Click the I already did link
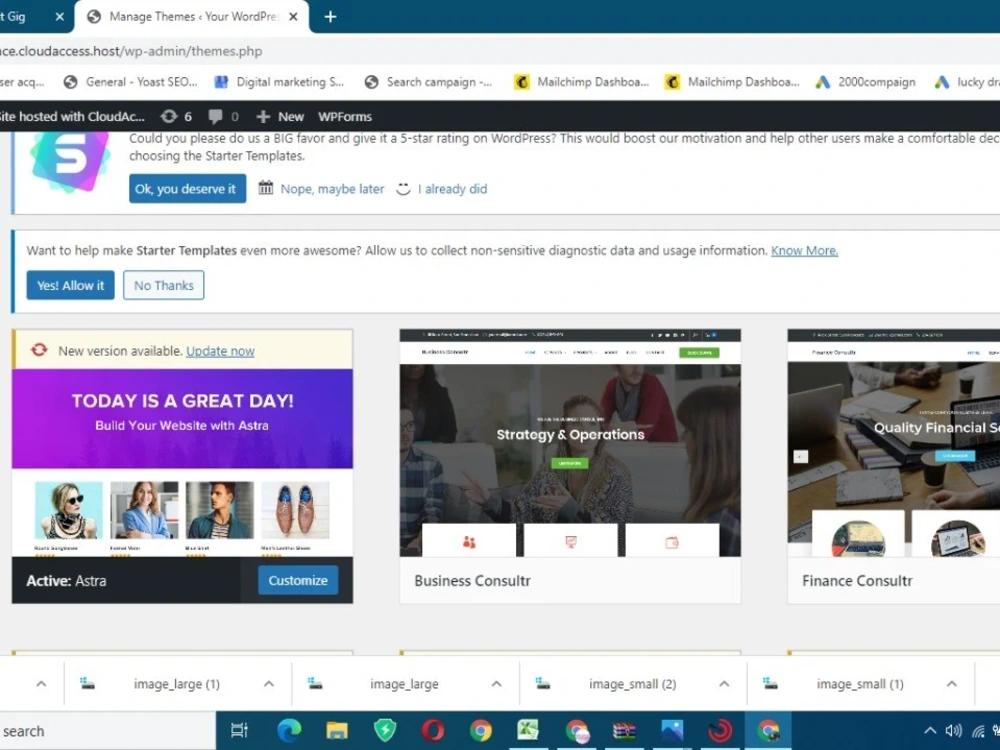This screenshot has width=1000, height=750. click(x=452, y=189)
